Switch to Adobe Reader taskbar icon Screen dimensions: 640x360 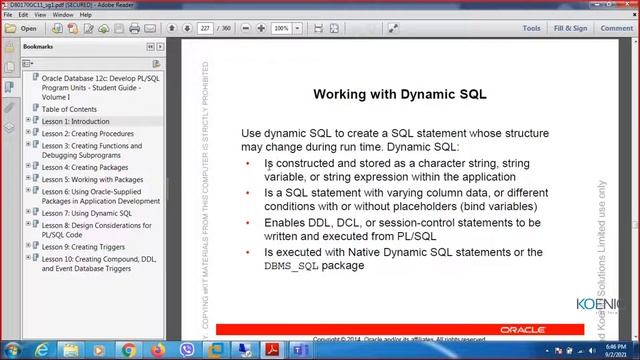tap(272, 350)
